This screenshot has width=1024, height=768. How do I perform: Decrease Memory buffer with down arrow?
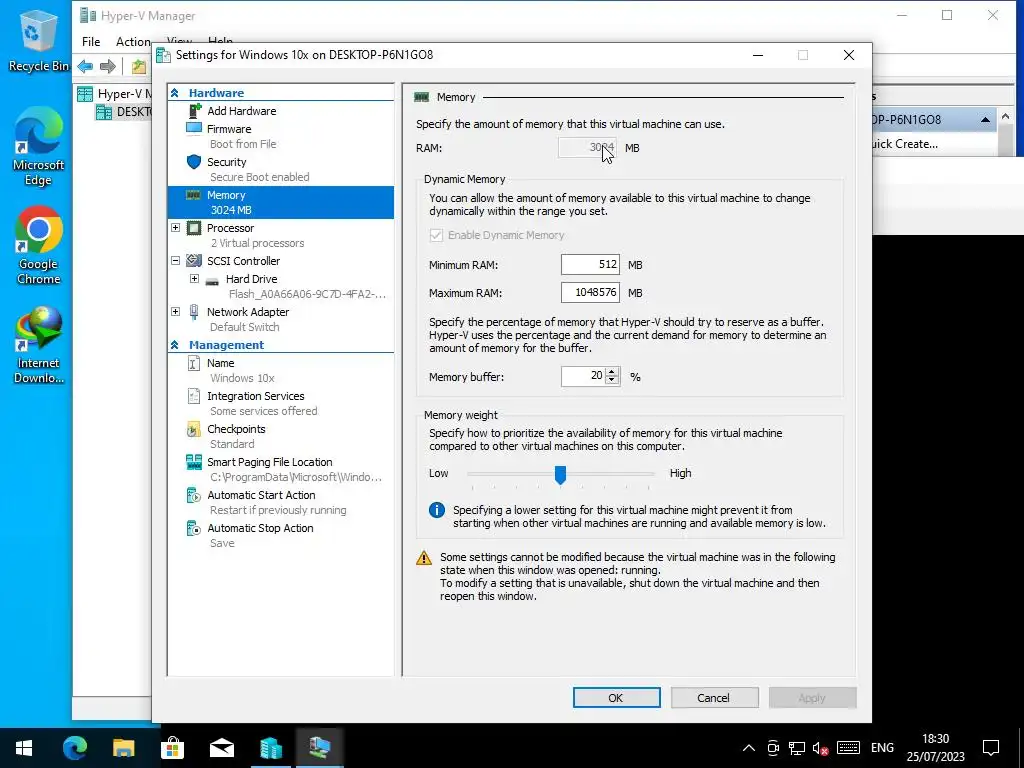tap(612, 381)
